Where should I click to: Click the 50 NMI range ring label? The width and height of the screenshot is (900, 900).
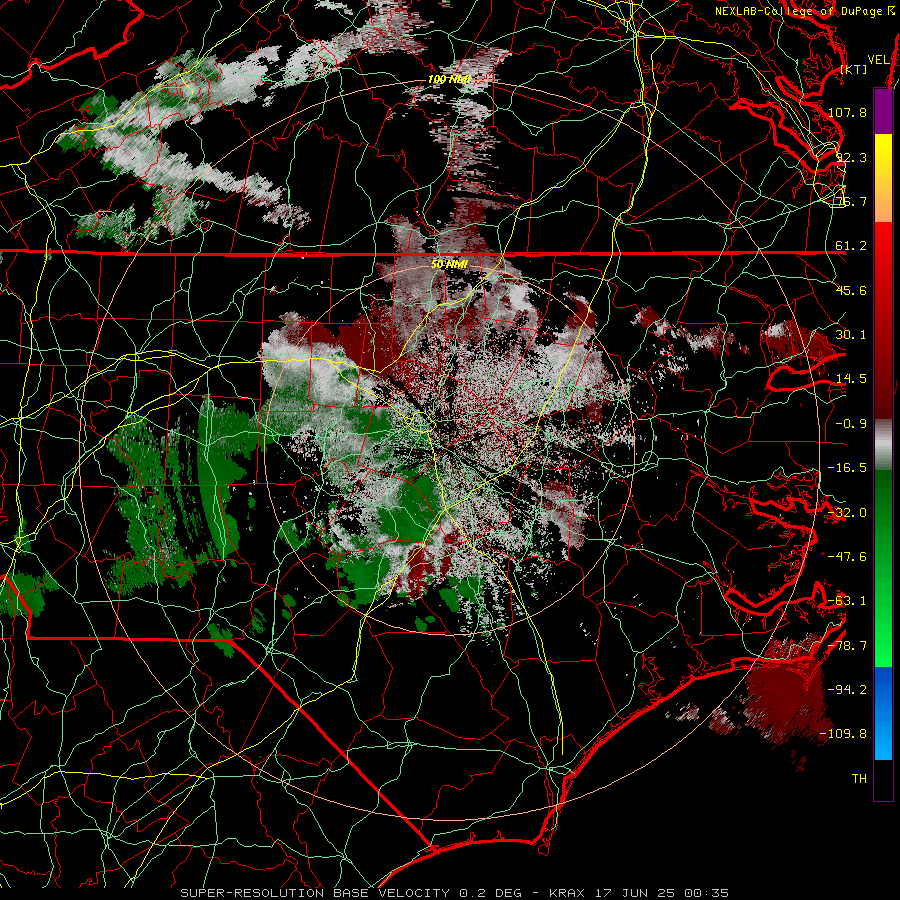[449, 264]
